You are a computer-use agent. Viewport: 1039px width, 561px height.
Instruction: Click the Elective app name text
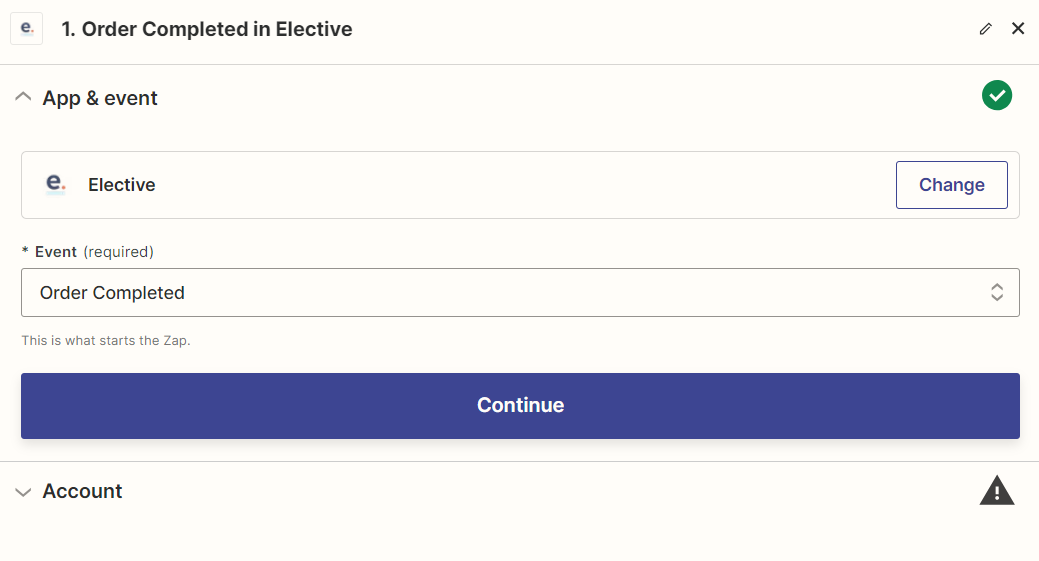122,185
